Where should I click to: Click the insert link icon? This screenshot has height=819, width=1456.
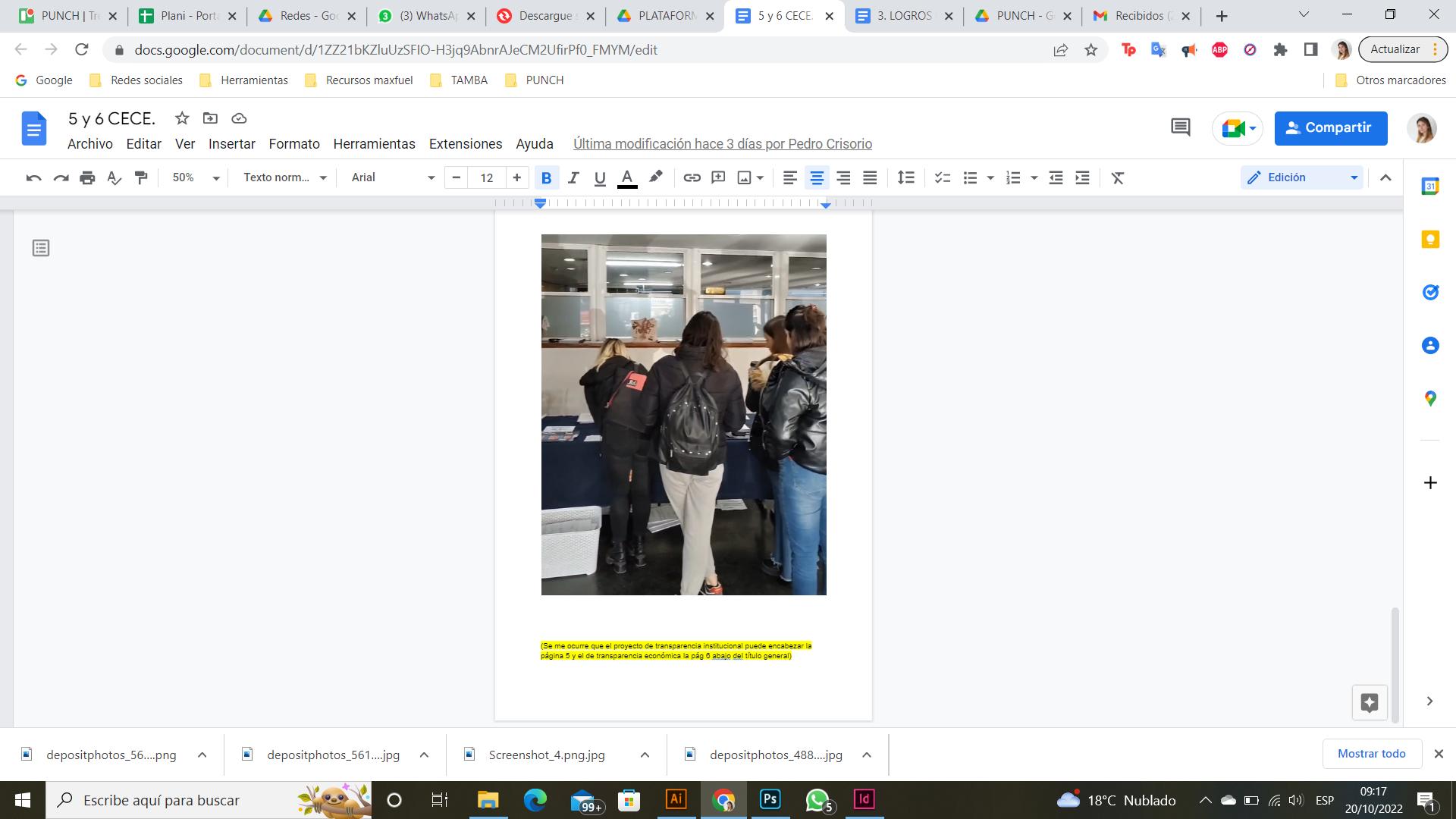tap(691, 177)
